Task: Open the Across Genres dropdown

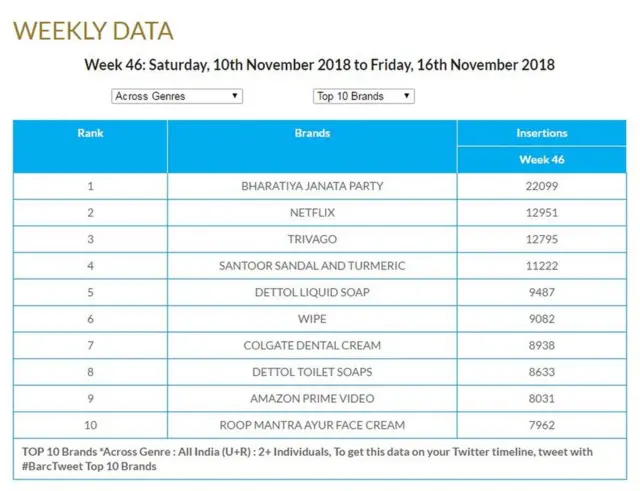Action: coord(176,96)
